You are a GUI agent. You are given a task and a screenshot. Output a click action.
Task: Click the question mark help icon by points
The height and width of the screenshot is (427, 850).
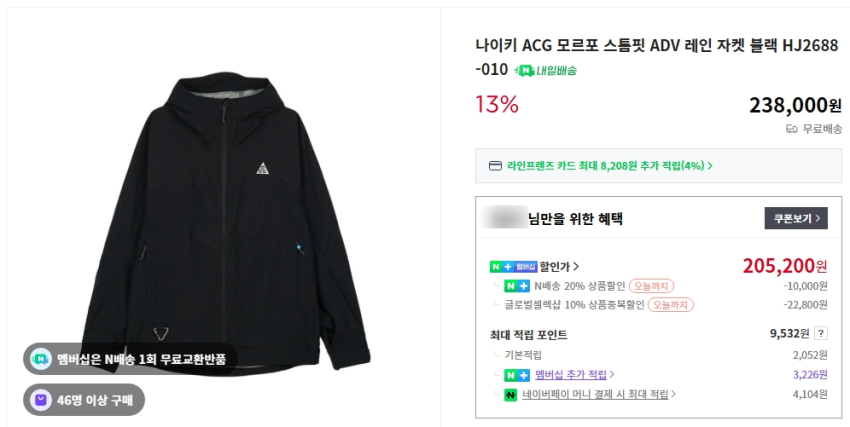click(821, 334)
